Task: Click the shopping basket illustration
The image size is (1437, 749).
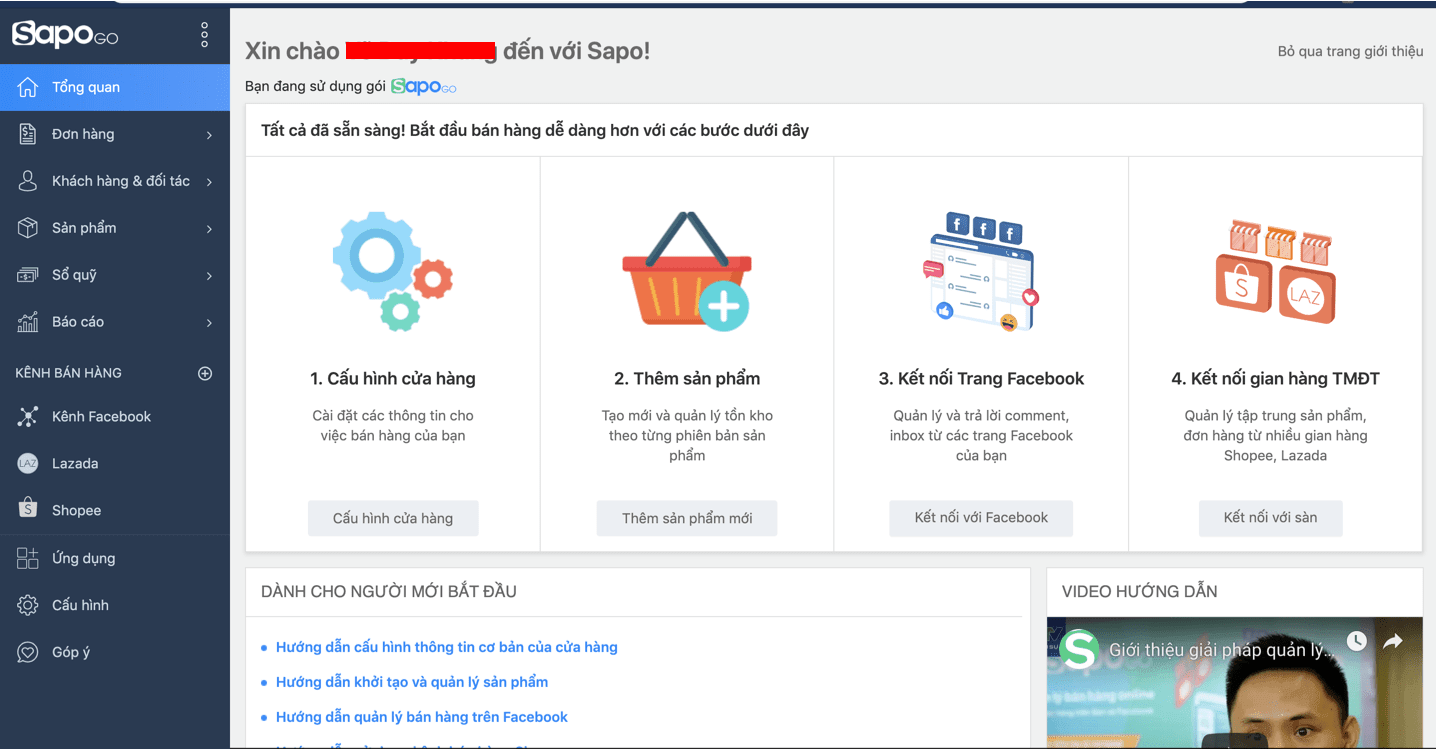Action: coord(686,270)
